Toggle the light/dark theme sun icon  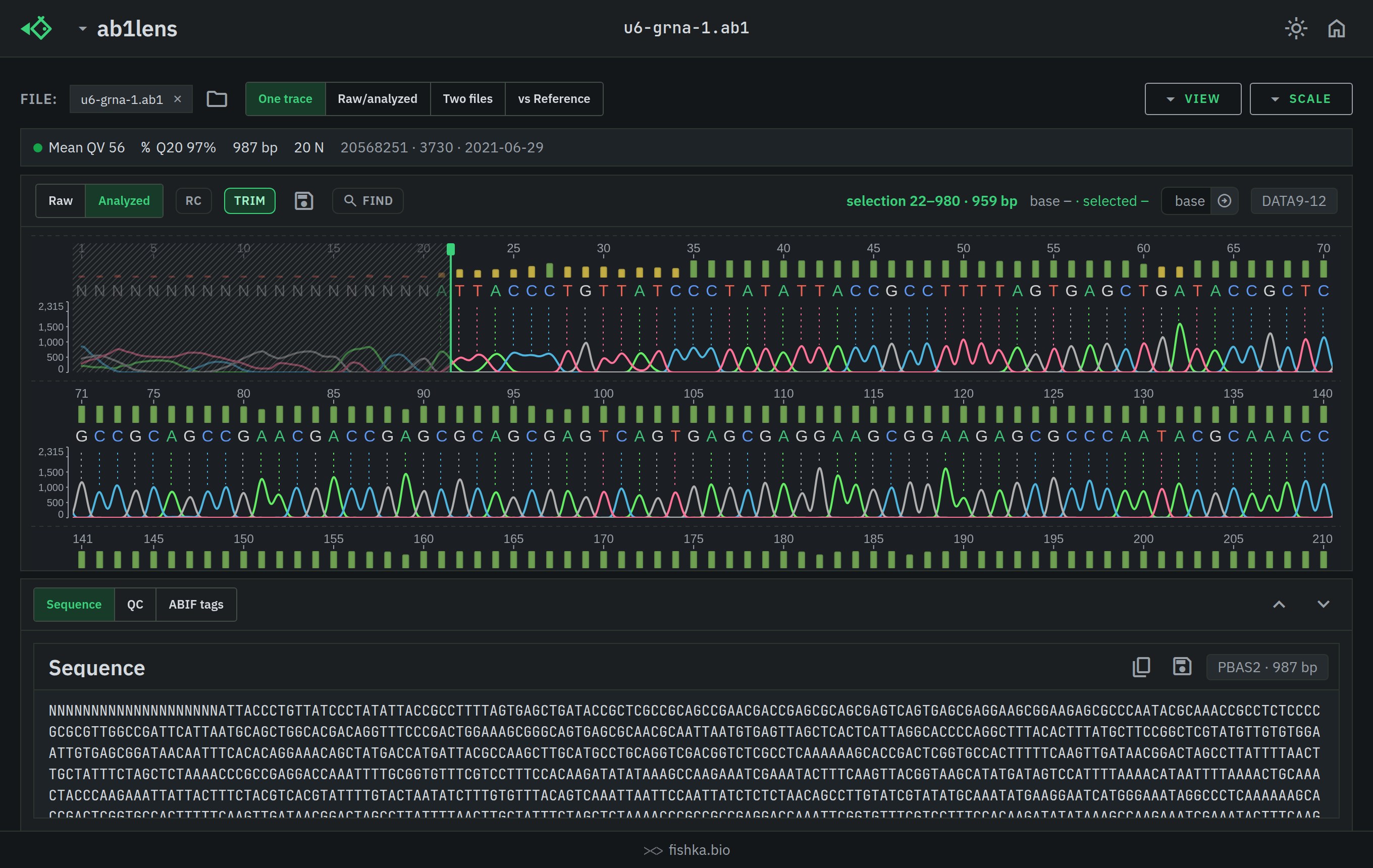click(x=1296, y=28)
